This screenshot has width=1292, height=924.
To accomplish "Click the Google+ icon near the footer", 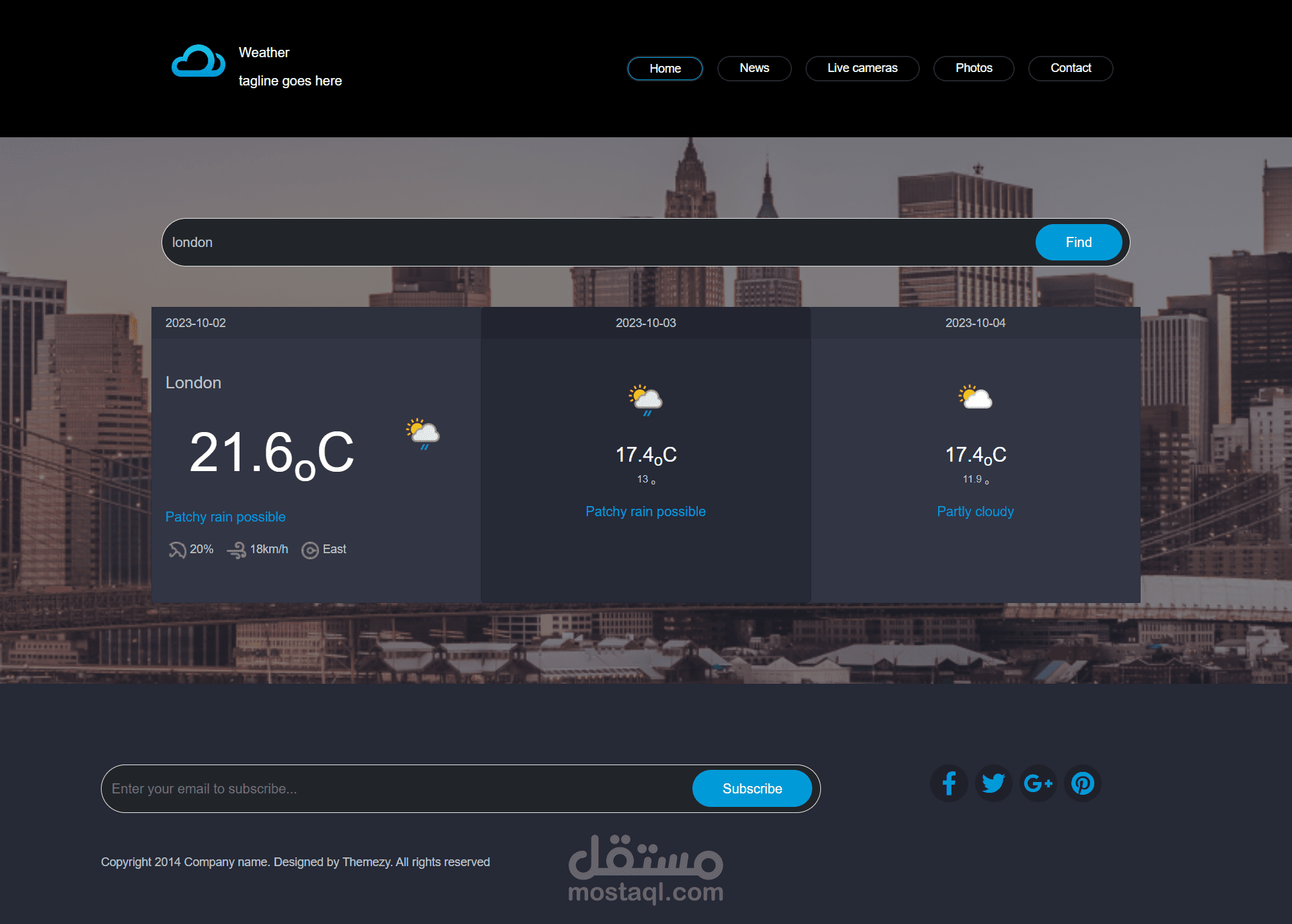I will pos(1038,783).
